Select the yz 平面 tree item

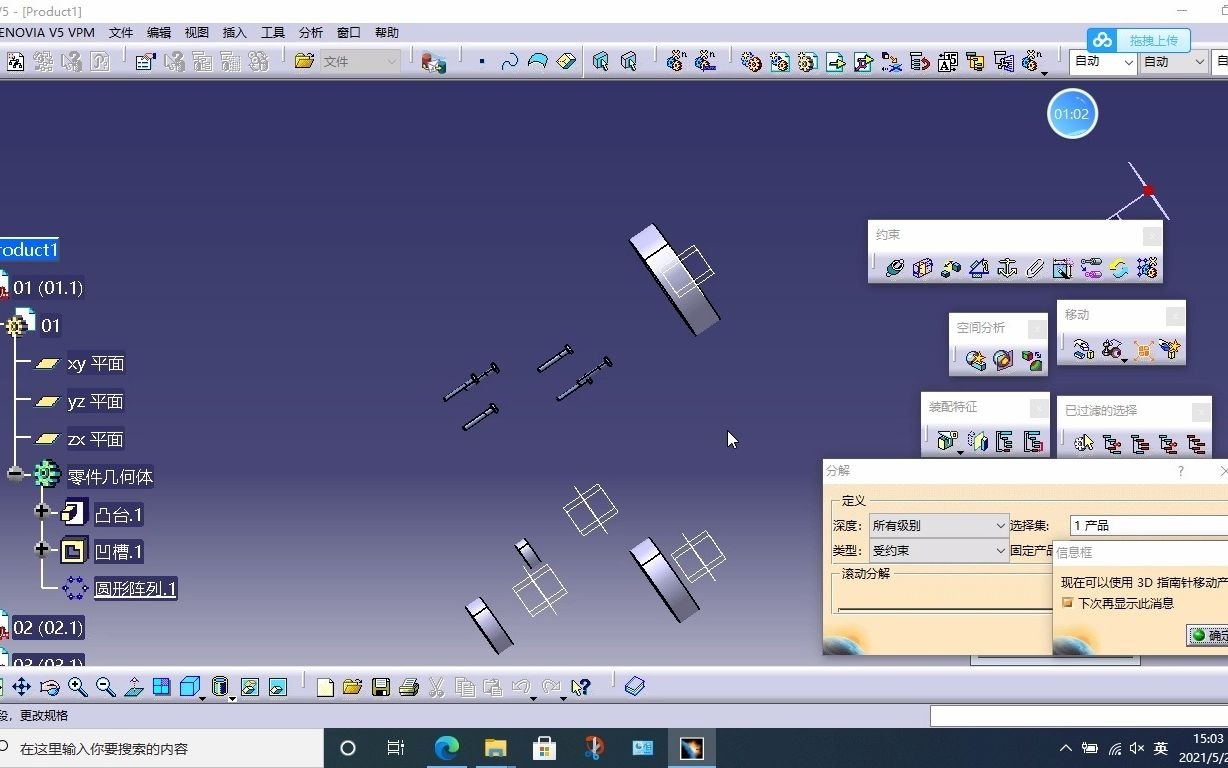click(95, 402)
